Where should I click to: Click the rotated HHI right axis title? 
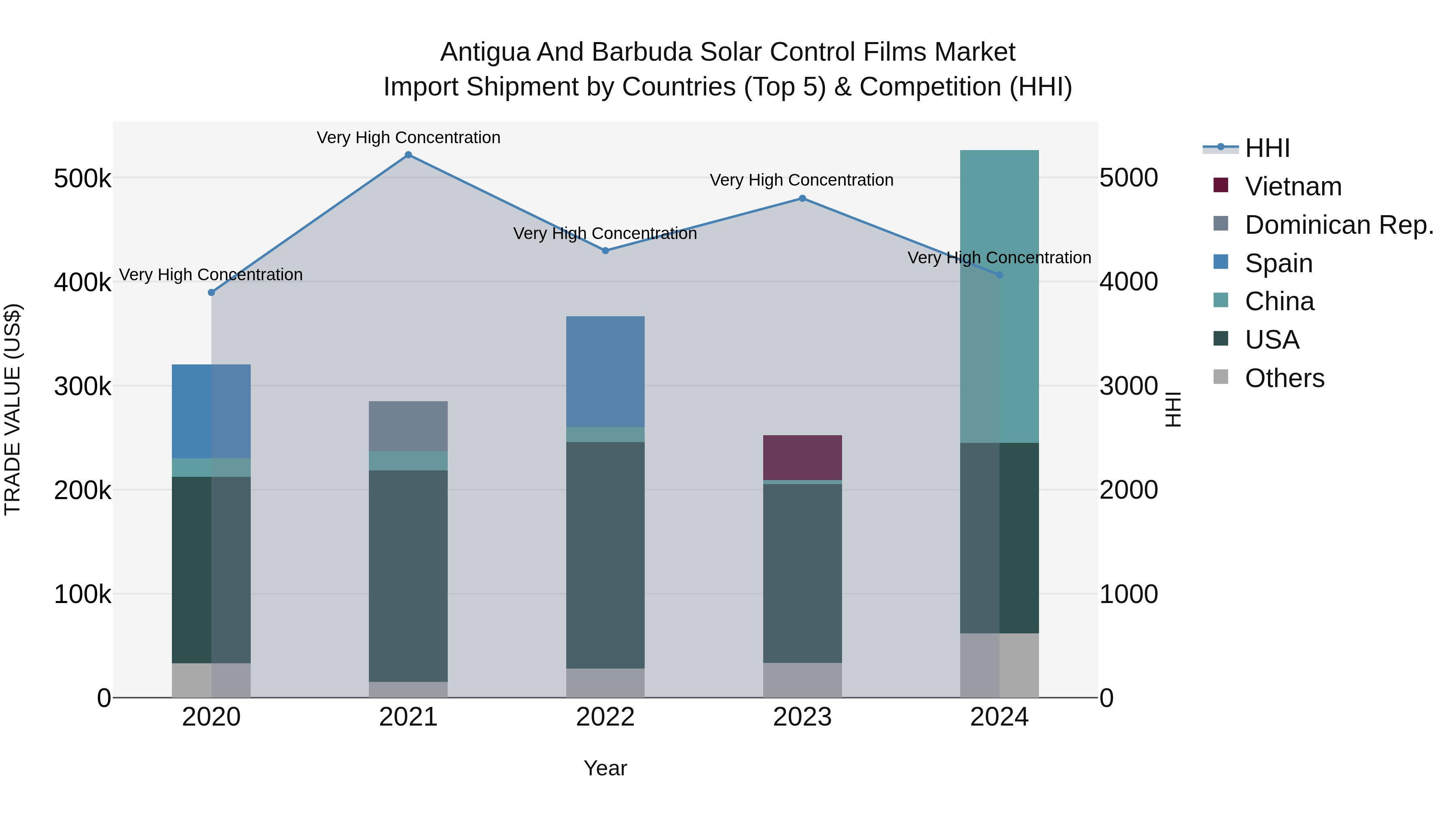(1173, 409)
